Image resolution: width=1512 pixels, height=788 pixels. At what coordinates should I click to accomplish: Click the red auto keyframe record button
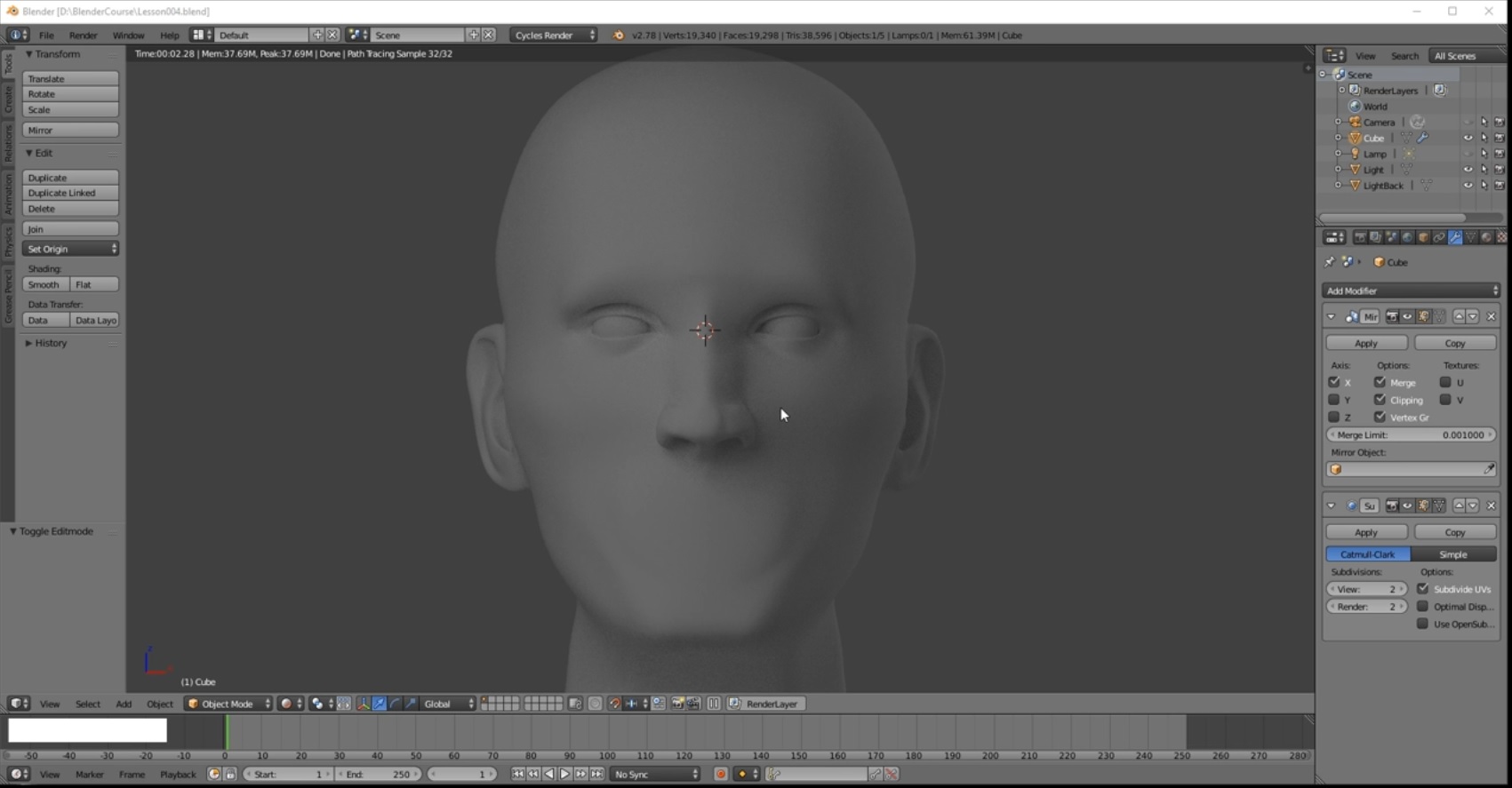point(721,774)
